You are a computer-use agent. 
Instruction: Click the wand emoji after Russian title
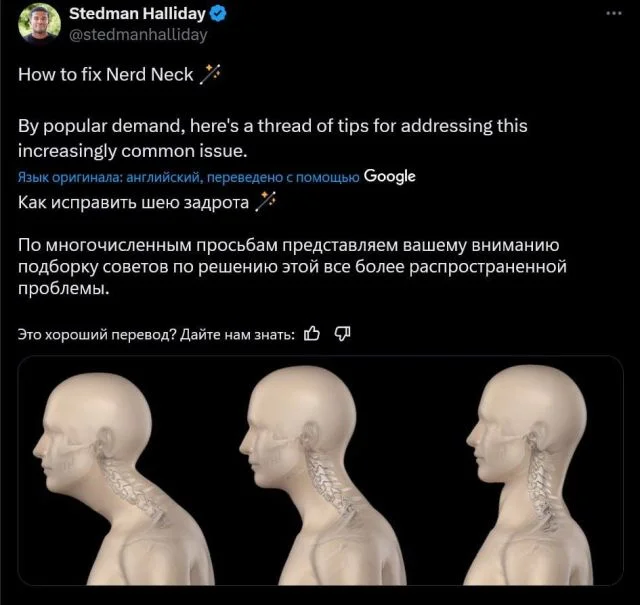click(265, 202)
